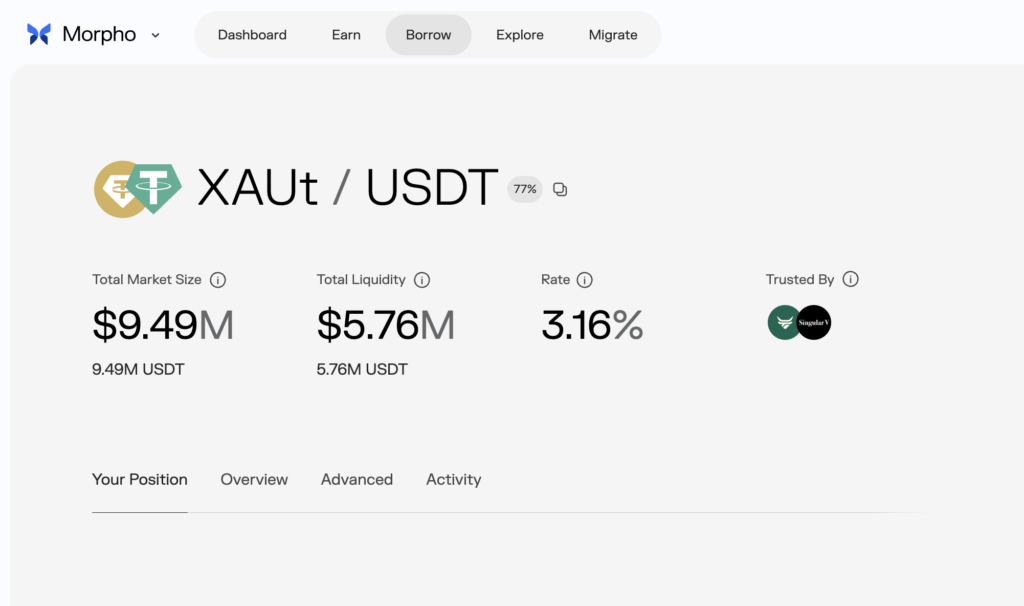
Task: Click the green USDT token icon
Action: [x=154, y=188]
